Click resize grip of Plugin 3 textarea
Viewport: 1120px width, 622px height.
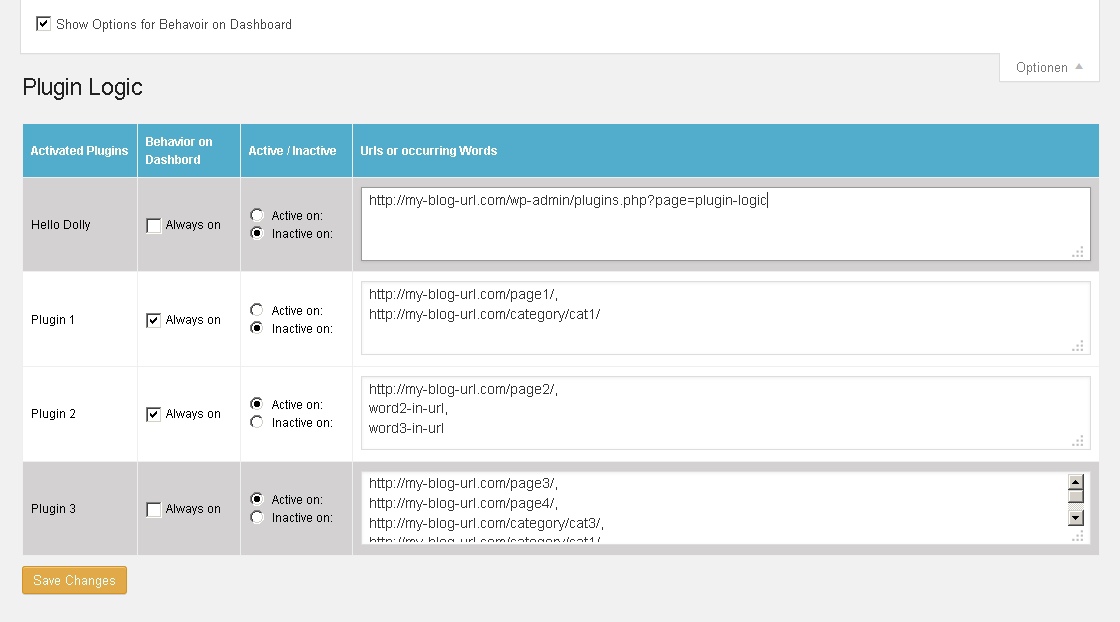click(x=1078, y=536)
